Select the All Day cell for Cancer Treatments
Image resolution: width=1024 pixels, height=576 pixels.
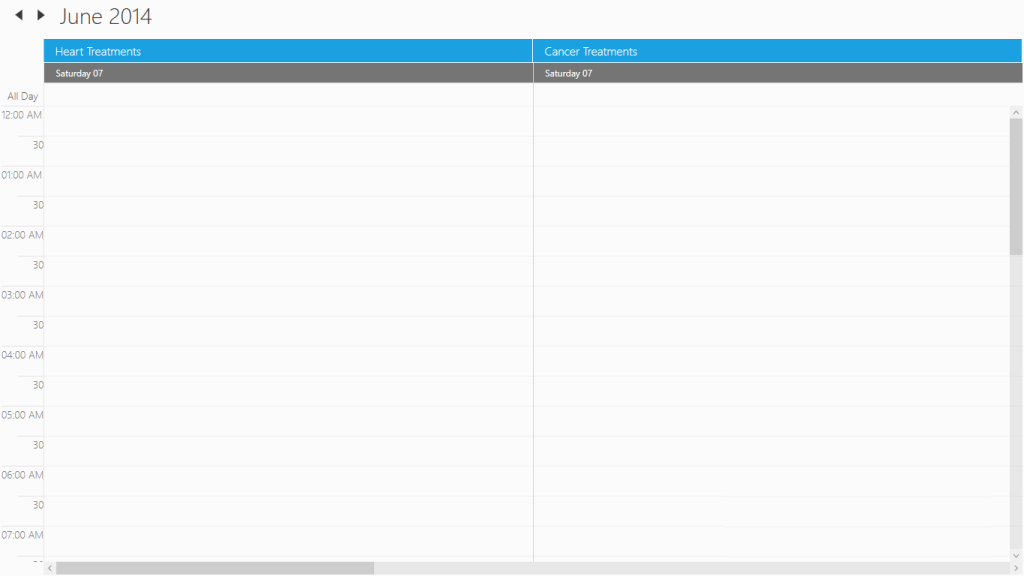pyautogui.click(x=770, y=96)
